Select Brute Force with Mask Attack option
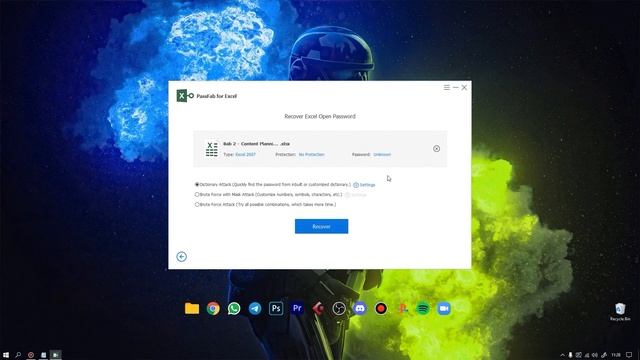 [197, 194]
